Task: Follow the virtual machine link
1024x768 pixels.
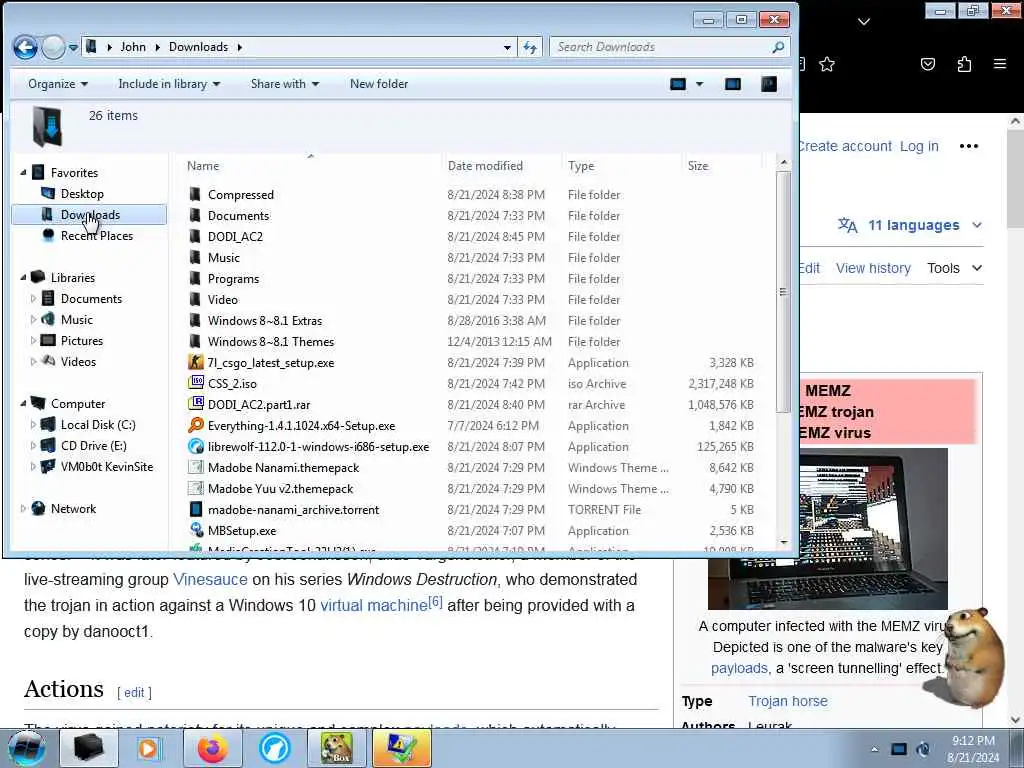Action: click(x=374, y=605)
